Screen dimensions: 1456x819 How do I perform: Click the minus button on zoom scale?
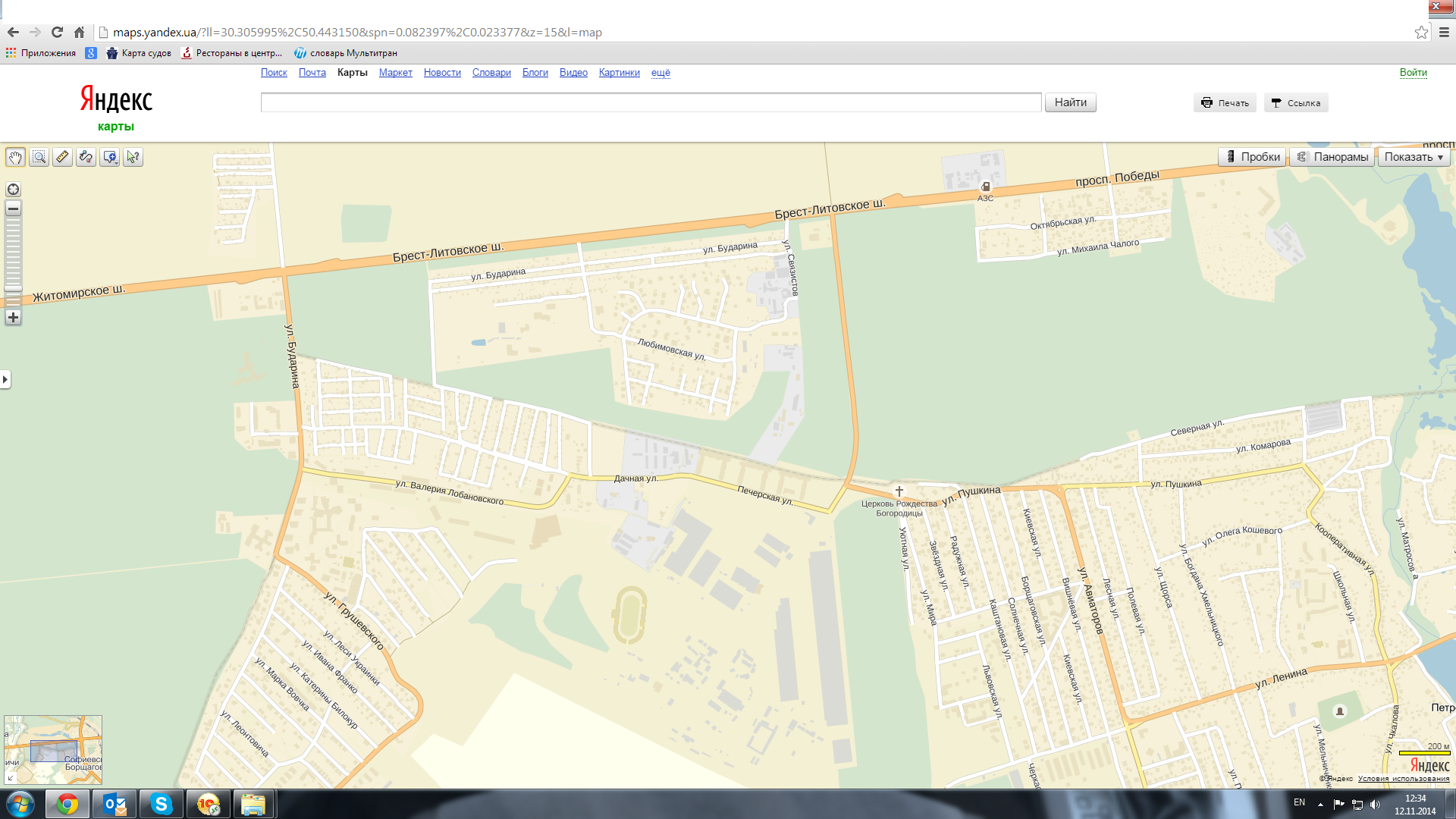click(13, 209)
